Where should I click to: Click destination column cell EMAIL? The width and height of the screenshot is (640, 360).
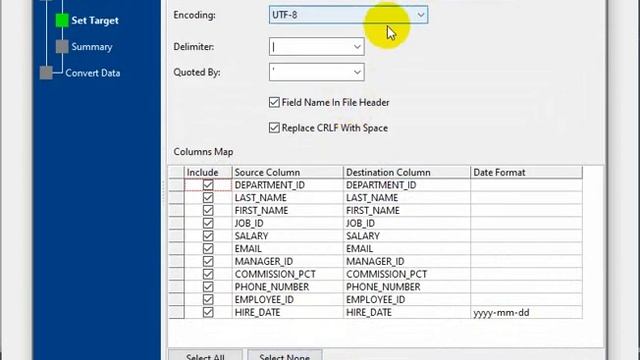(407, 249)
